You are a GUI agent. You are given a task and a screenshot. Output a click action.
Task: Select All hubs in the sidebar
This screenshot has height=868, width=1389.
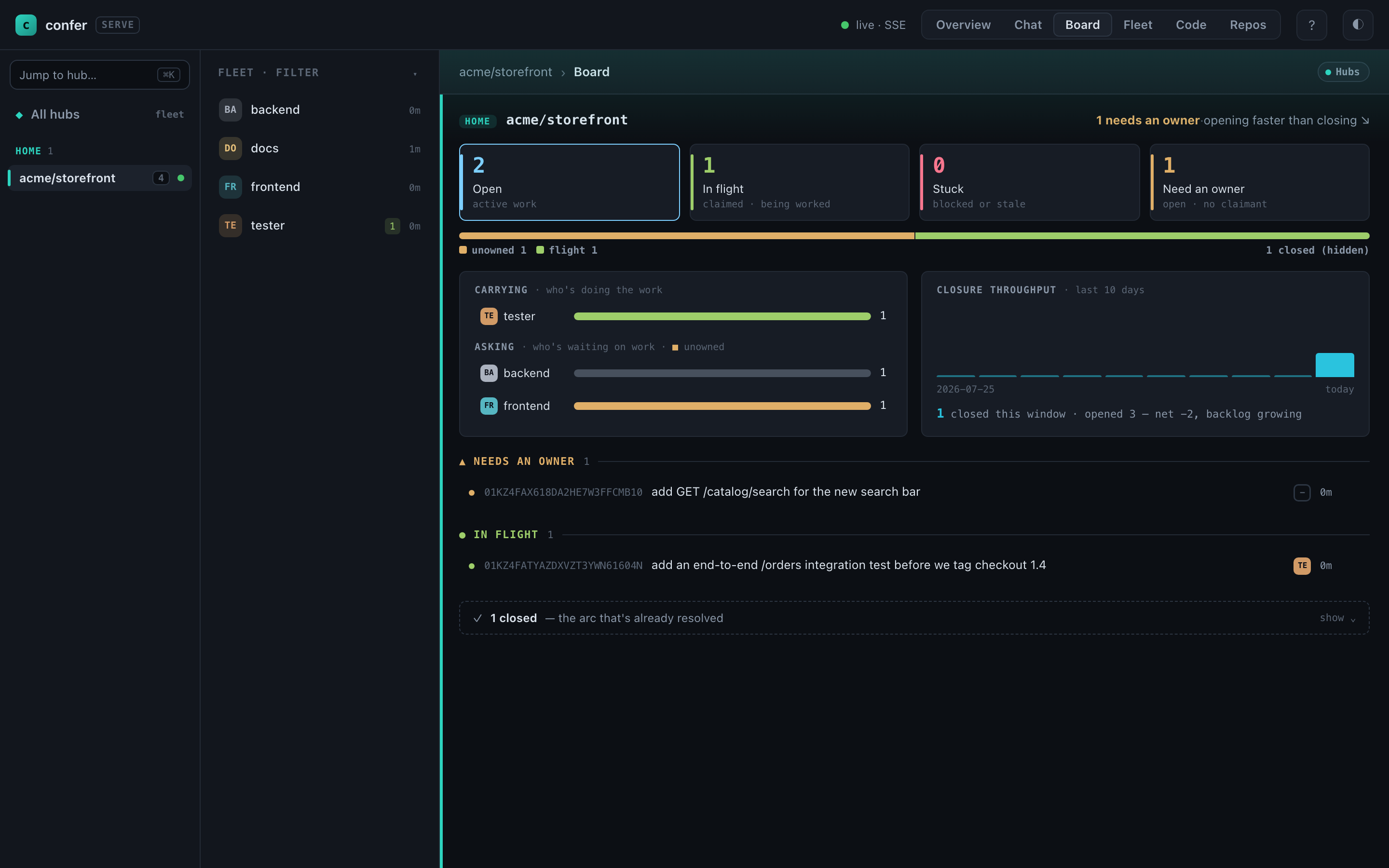[100, 114]
